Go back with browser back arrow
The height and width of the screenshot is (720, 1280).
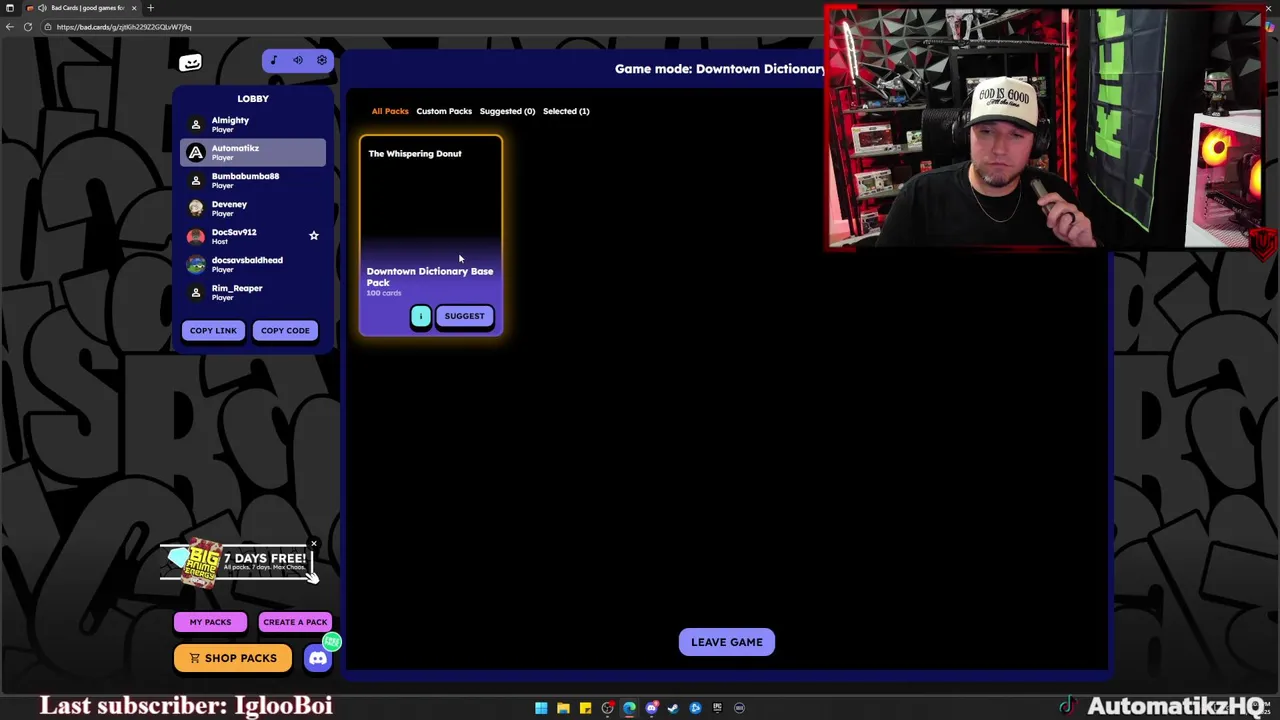tap(10, 27)
